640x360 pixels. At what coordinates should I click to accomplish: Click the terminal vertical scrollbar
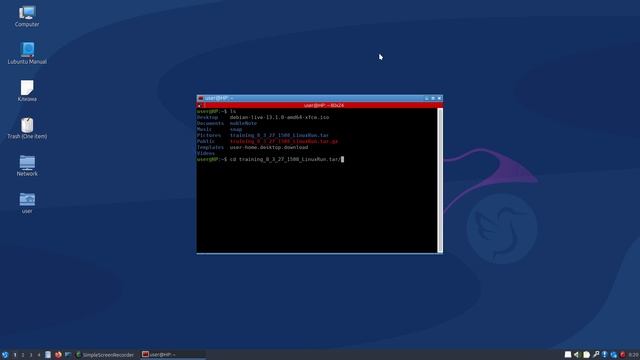click(440, 180)
